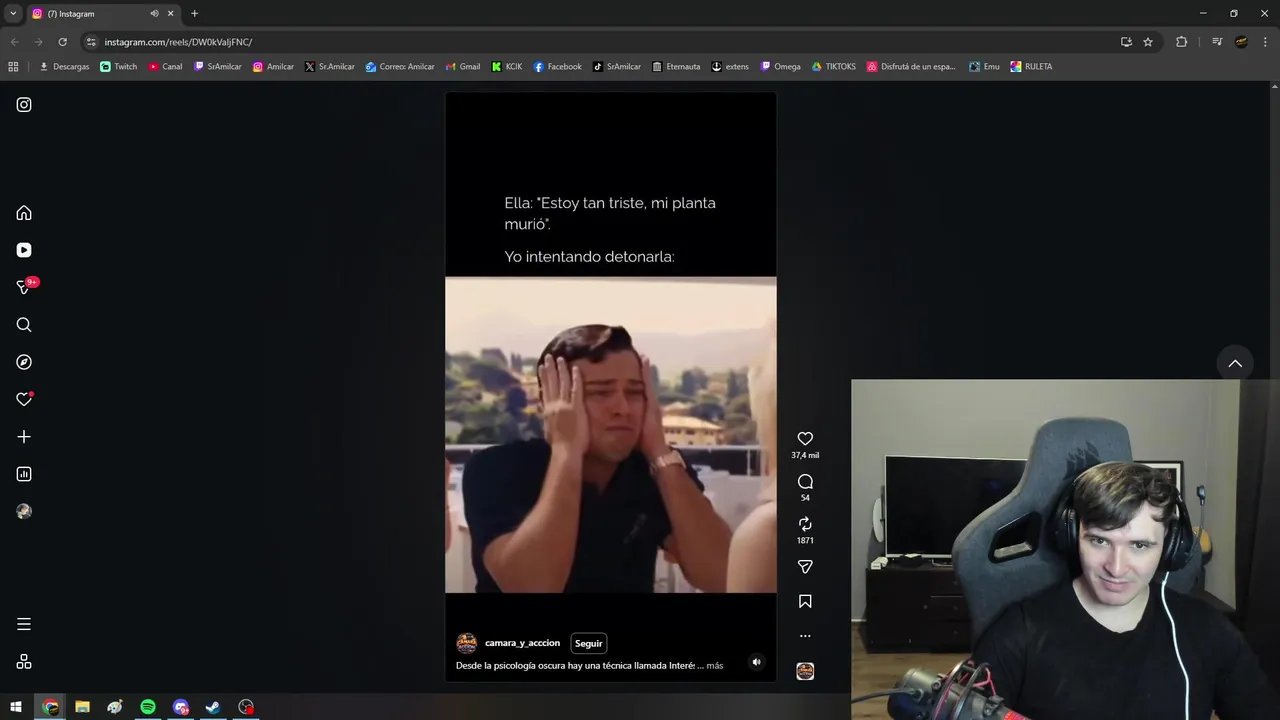Go to the previous reel with the up arrow

[x=1235, y=364]
